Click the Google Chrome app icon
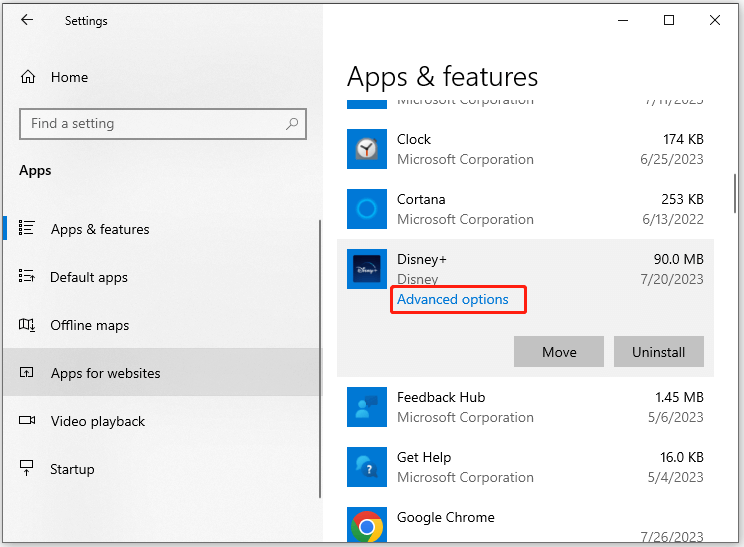 pyautogui.click(x=366, y=526)
